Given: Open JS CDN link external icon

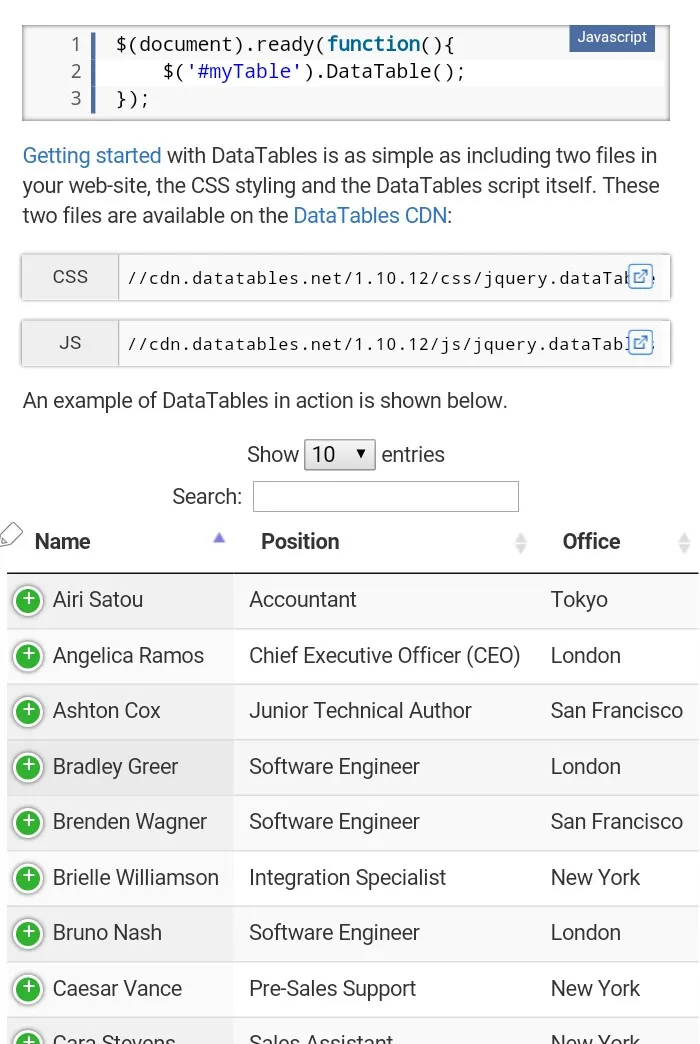Looking at the screenshot, I should point(640,342).
